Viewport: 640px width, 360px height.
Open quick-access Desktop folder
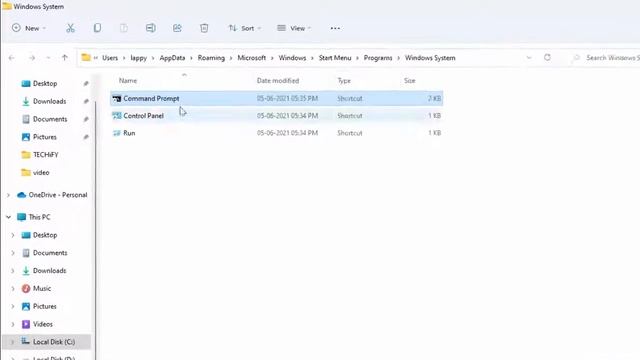click(45, 83)
